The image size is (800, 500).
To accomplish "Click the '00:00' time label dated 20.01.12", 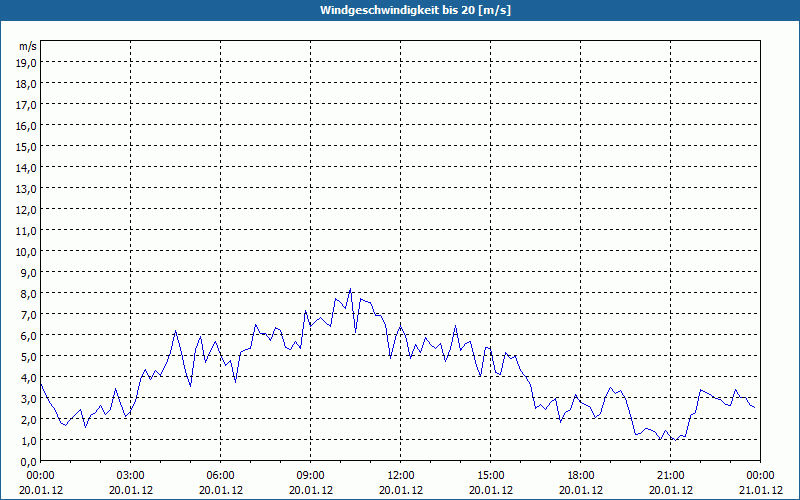I will 41,476.
